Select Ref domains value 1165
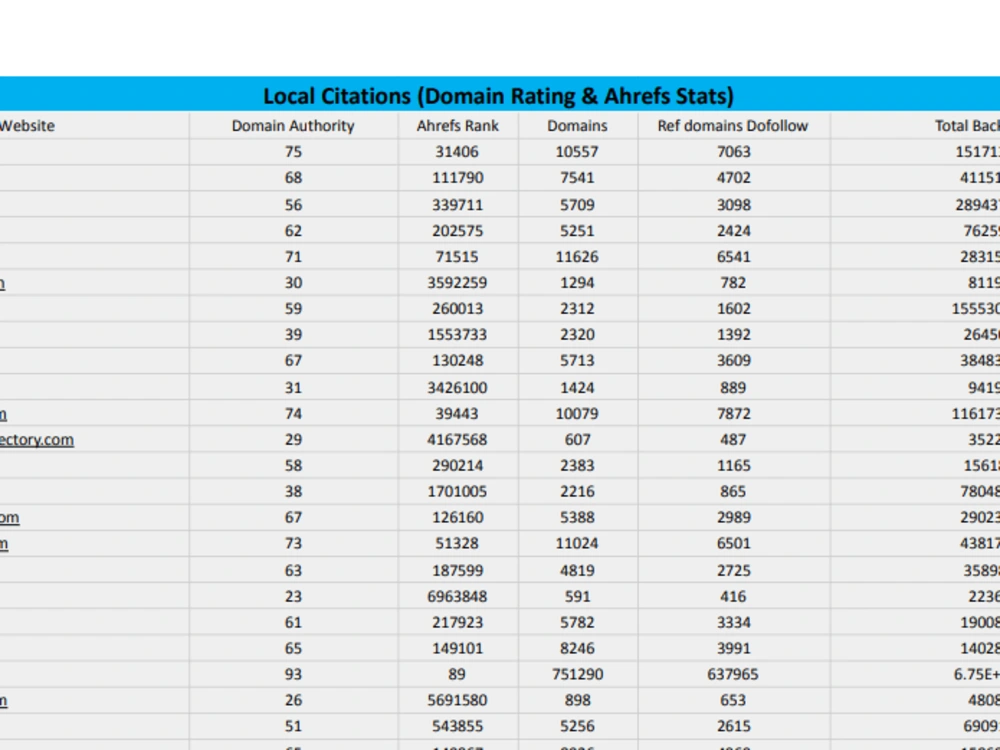This screenshot has height=750, width=1000. click(733, 466)
